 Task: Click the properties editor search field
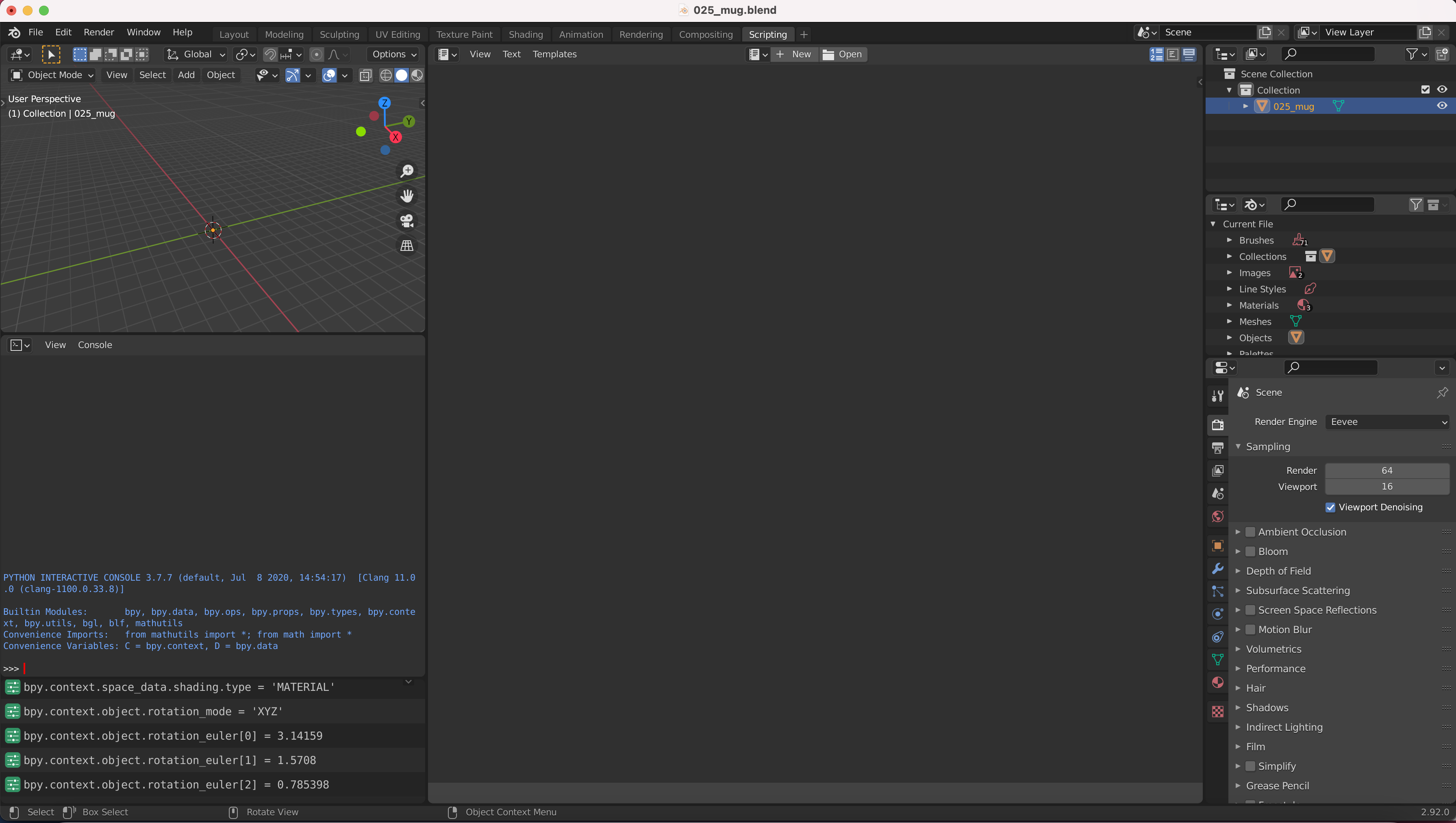point(1330,368)
